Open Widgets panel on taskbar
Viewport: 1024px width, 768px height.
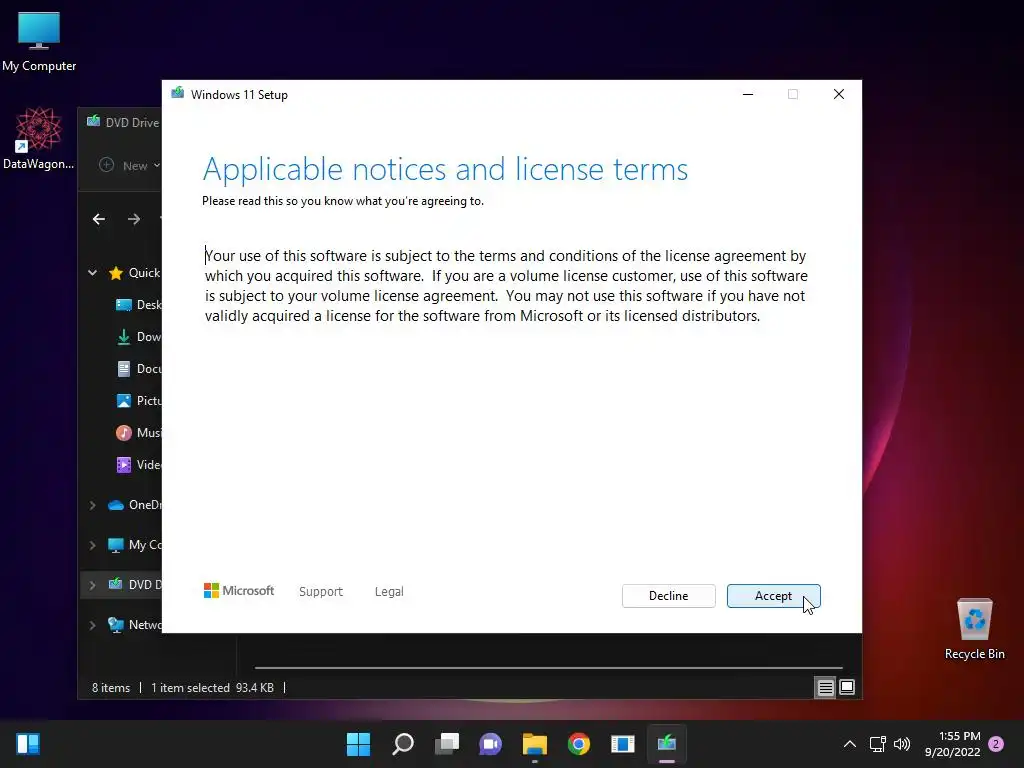tap(28, 744)
